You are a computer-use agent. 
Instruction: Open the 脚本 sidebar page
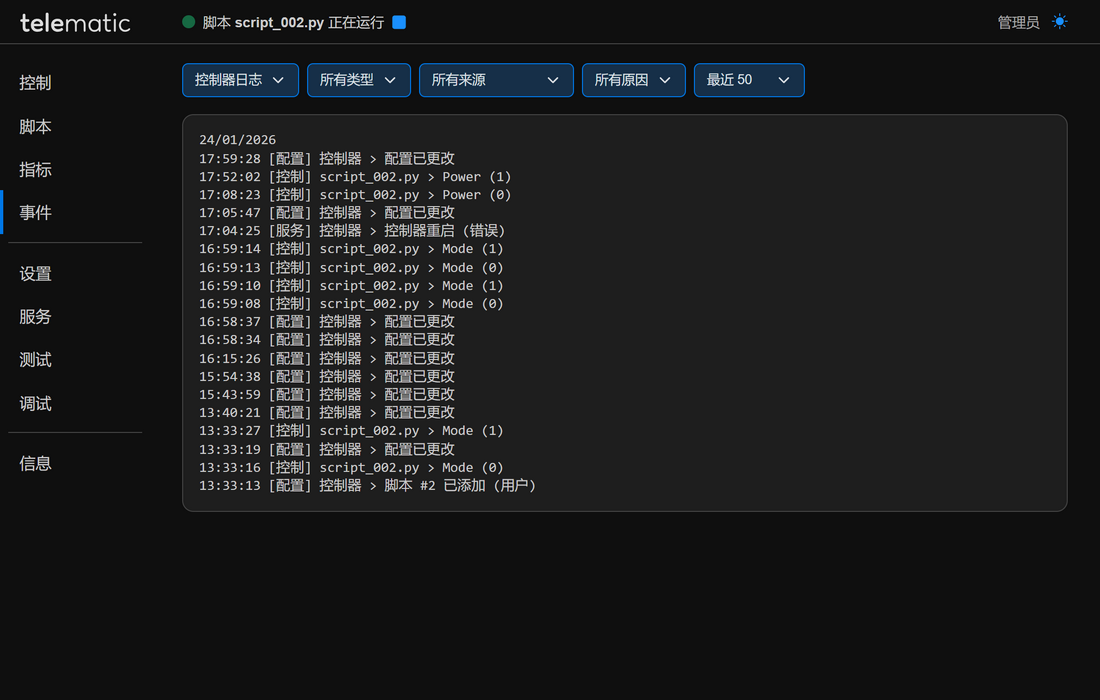pos(35,127)
